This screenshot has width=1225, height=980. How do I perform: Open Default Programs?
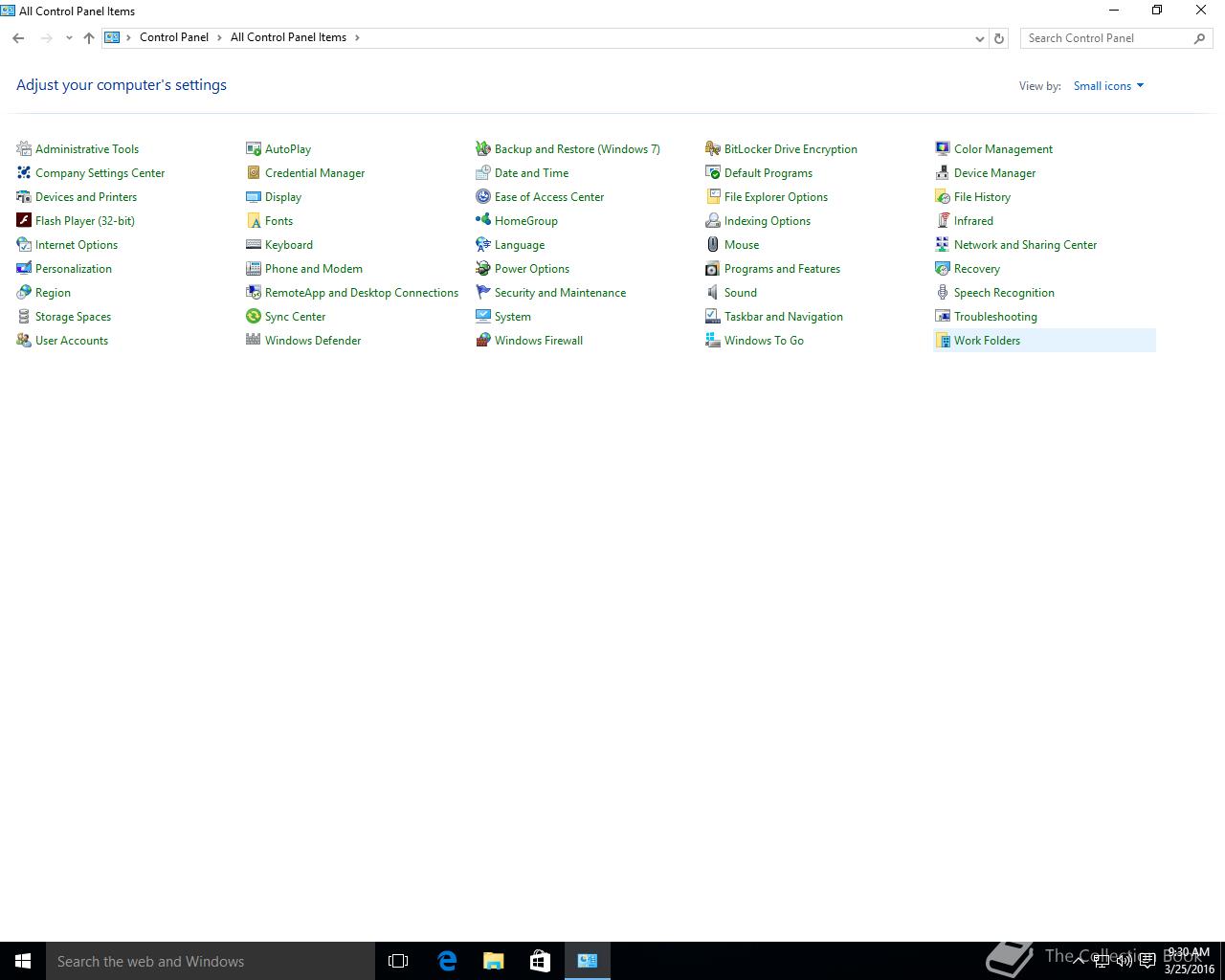pyautogui.click(x=768, y=173)
